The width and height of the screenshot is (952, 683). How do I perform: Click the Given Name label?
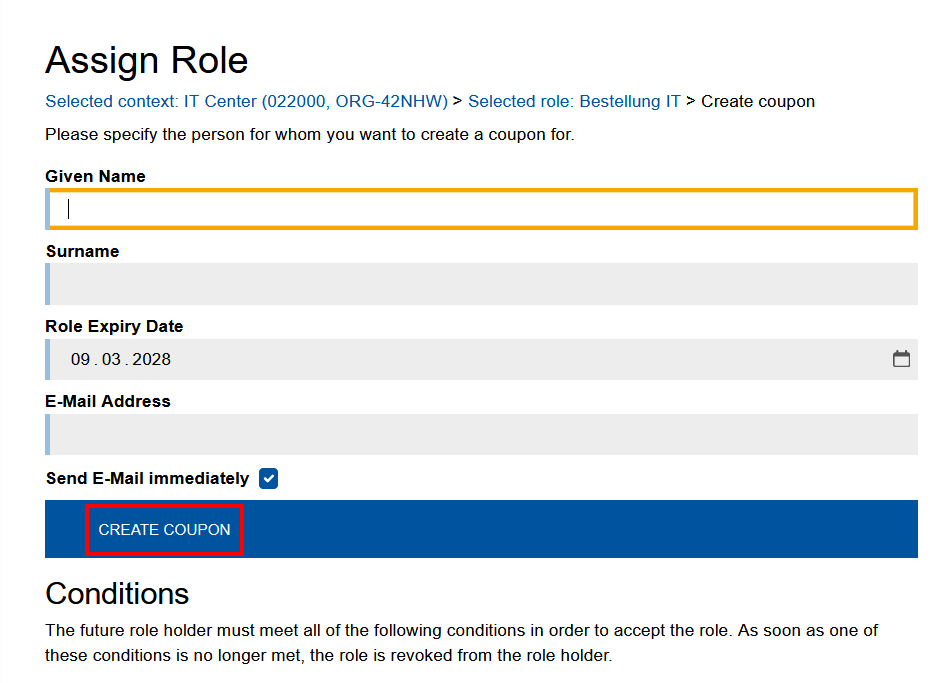coord(95,176)
